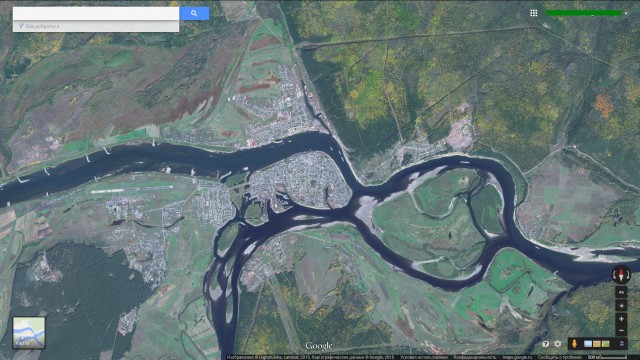Open the third green imagery thumbnail in bottom bar
Image resolution: width=640 pixels, height=360 pixels.
pyautogui.click(x=606, y=344)
